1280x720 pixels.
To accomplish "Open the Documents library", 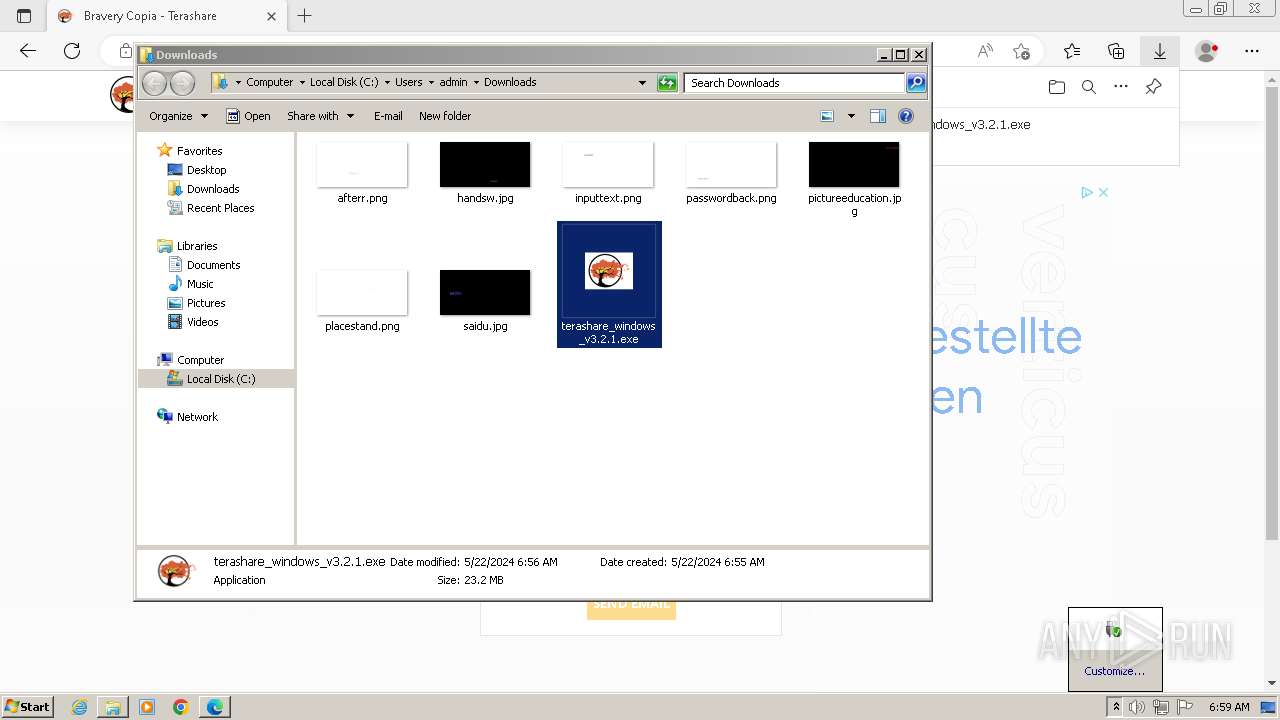I will click(x=213, y=265).
